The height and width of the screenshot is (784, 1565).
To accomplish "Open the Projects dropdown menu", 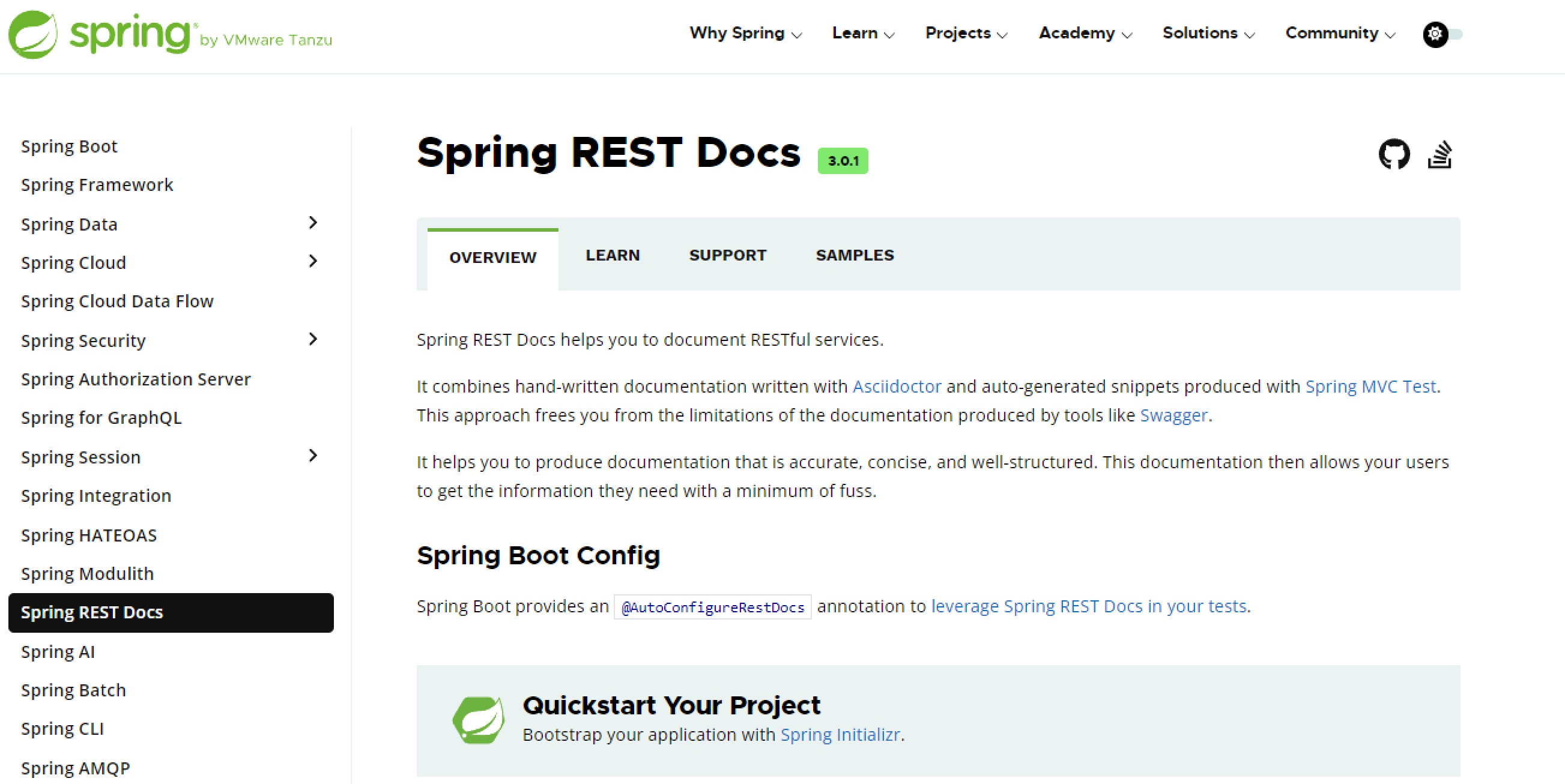I will tap(964, 34).
